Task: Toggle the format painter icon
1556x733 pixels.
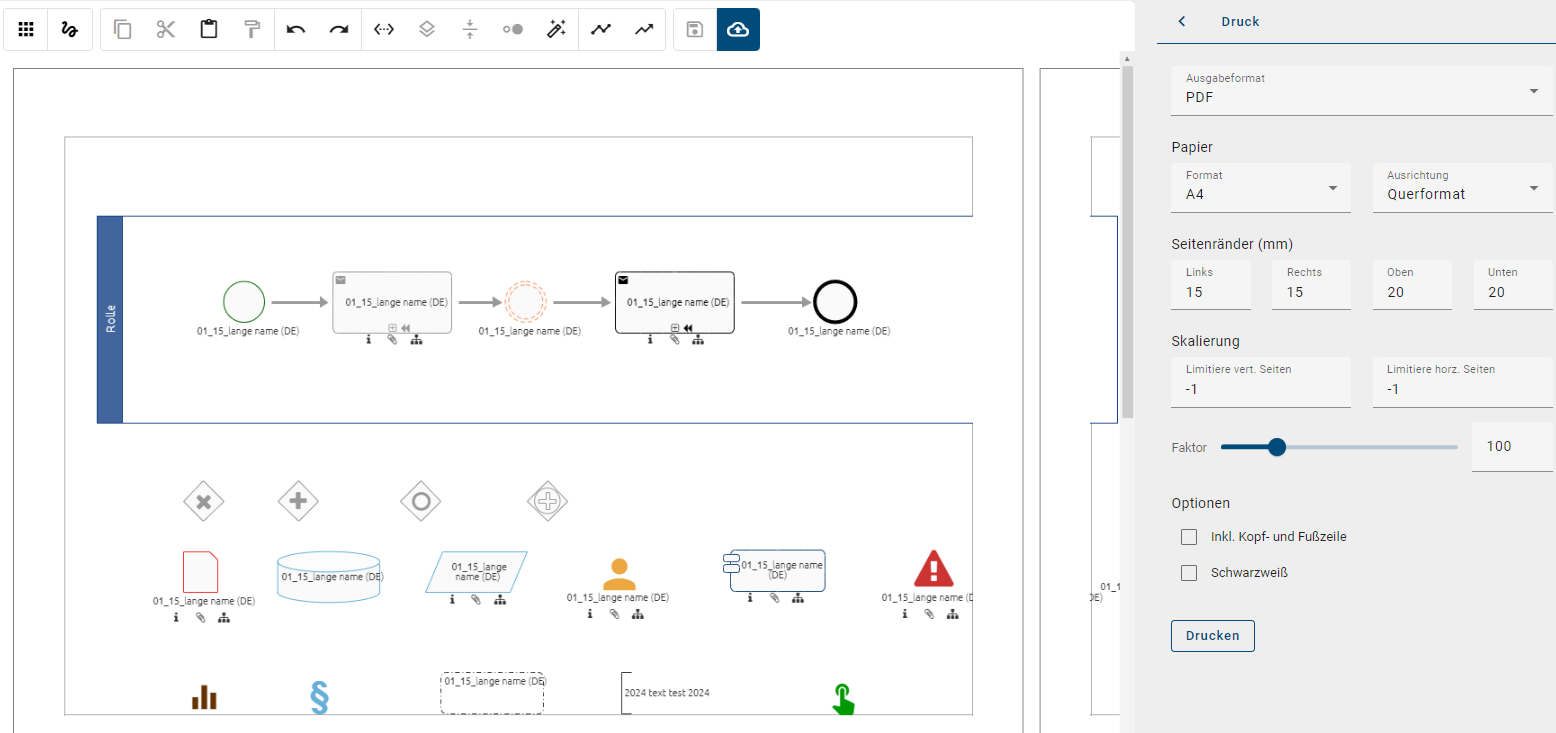Action: pos(251,29)
